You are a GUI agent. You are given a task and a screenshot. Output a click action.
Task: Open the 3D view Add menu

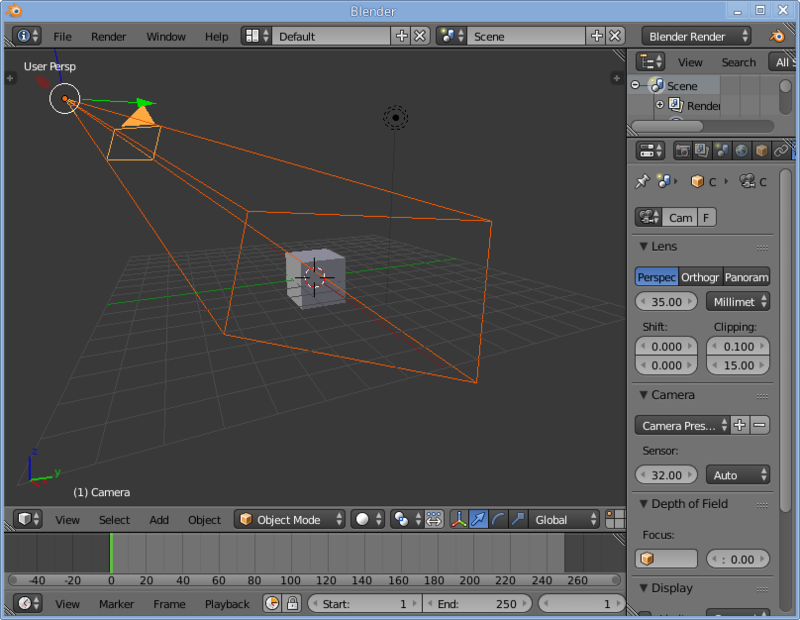pyautogui.click(x=159, y=520)
